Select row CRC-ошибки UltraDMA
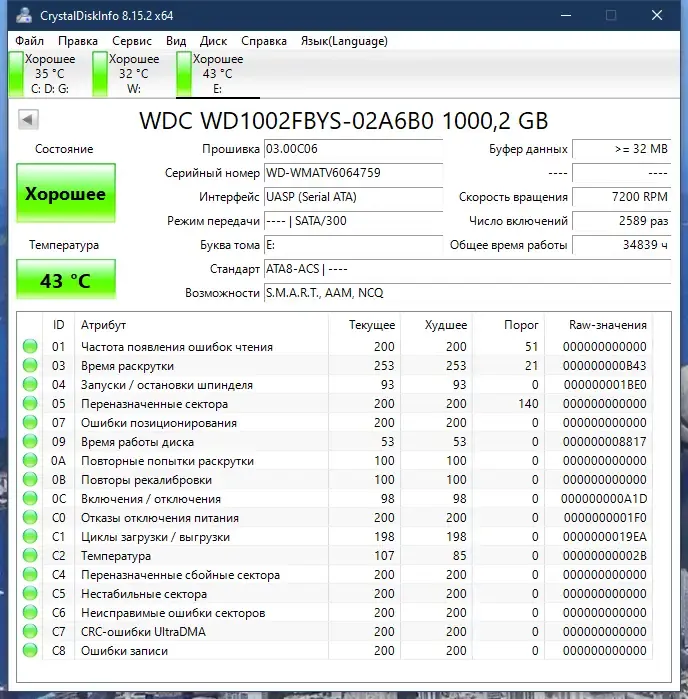688x699 pixels. 337,632
